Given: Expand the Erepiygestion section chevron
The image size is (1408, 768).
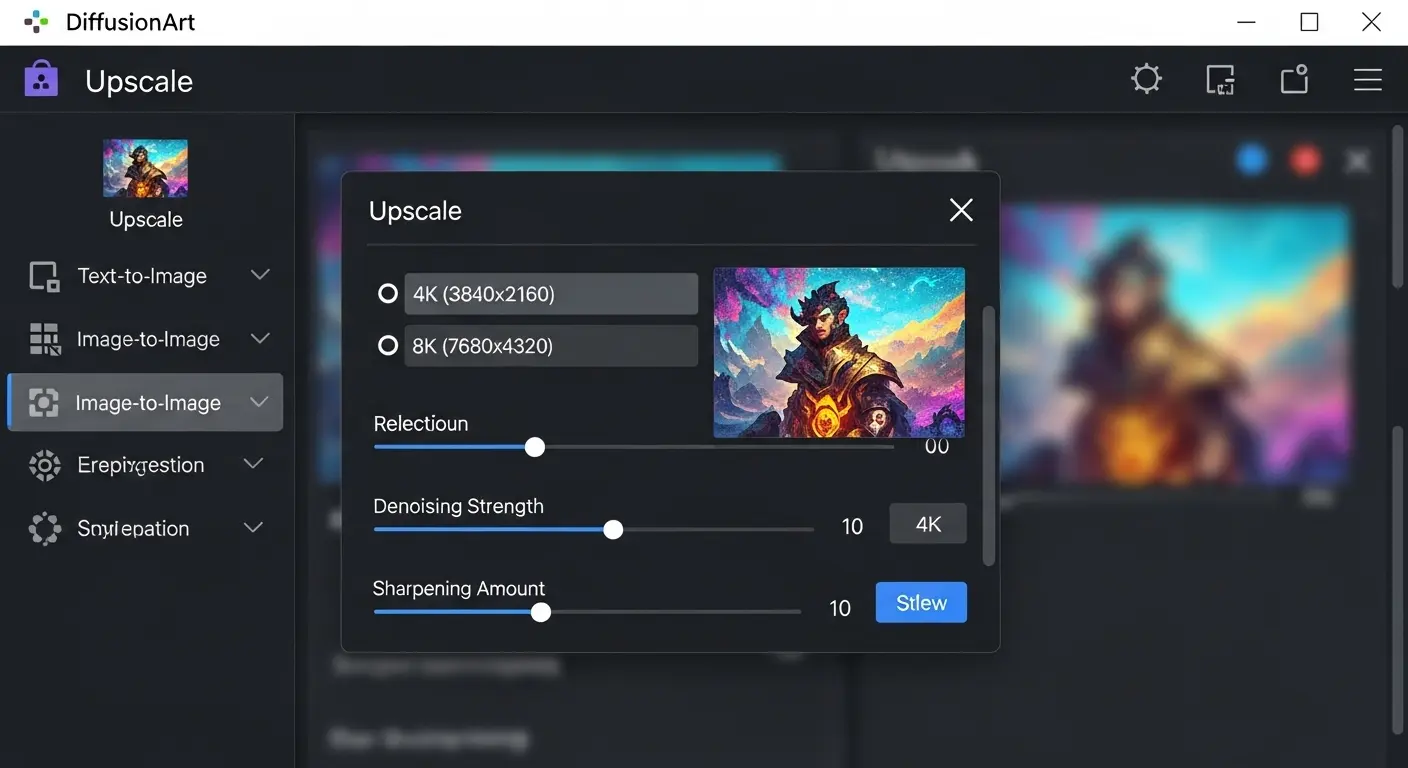Looking at the screenshot, I should [x=254, y=464].
